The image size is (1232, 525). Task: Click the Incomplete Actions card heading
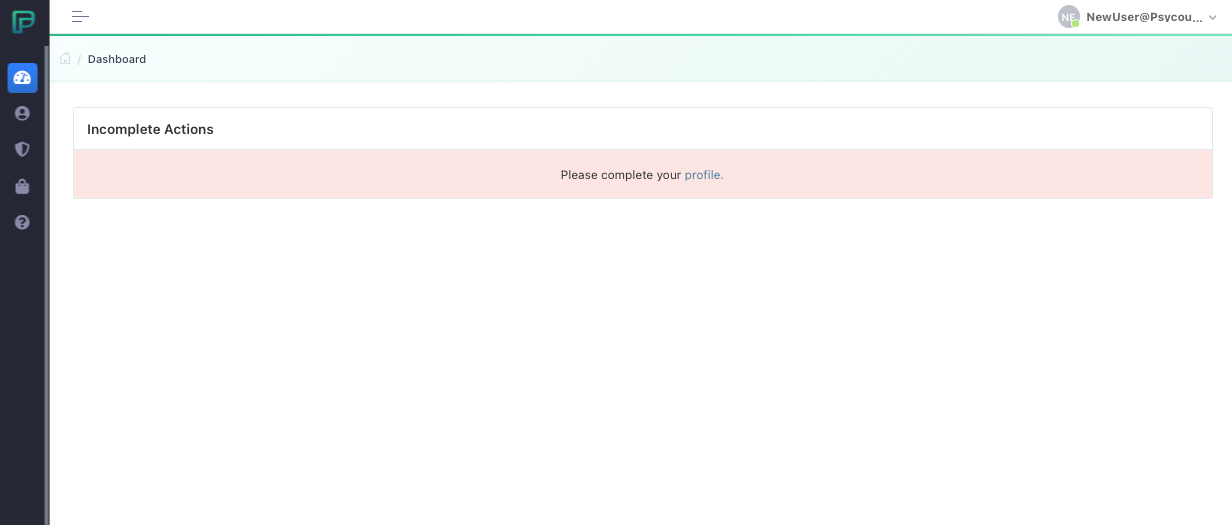pos(150,129)
